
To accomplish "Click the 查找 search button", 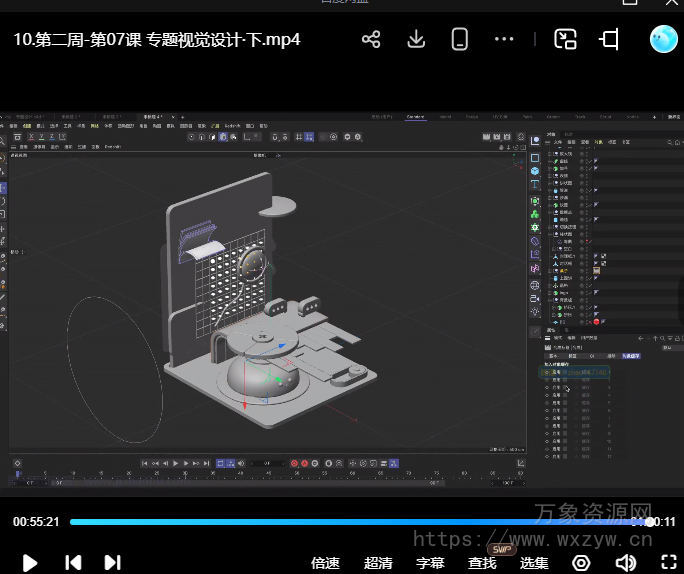I will point(482,563).
